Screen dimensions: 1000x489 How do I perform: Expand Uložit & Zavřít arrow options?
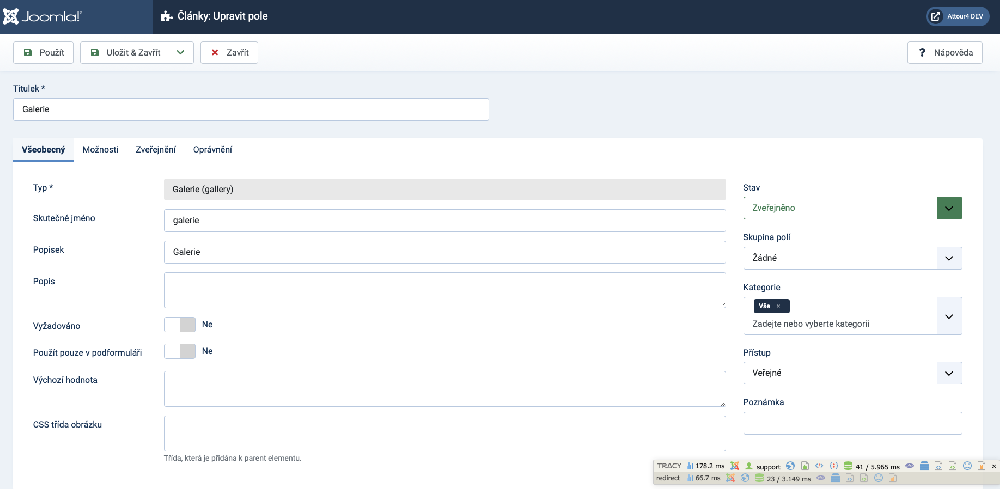tap(181, 52)
